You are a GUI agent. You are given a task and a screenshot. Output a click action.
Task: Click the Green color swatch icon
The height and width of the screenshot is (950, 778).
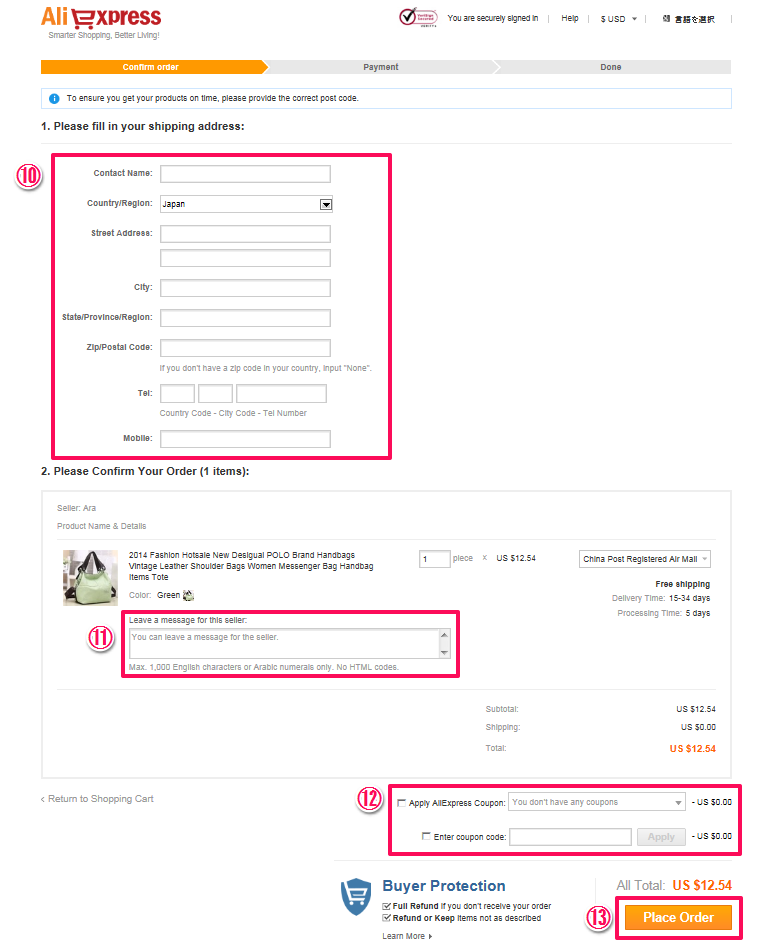(188, 595)
